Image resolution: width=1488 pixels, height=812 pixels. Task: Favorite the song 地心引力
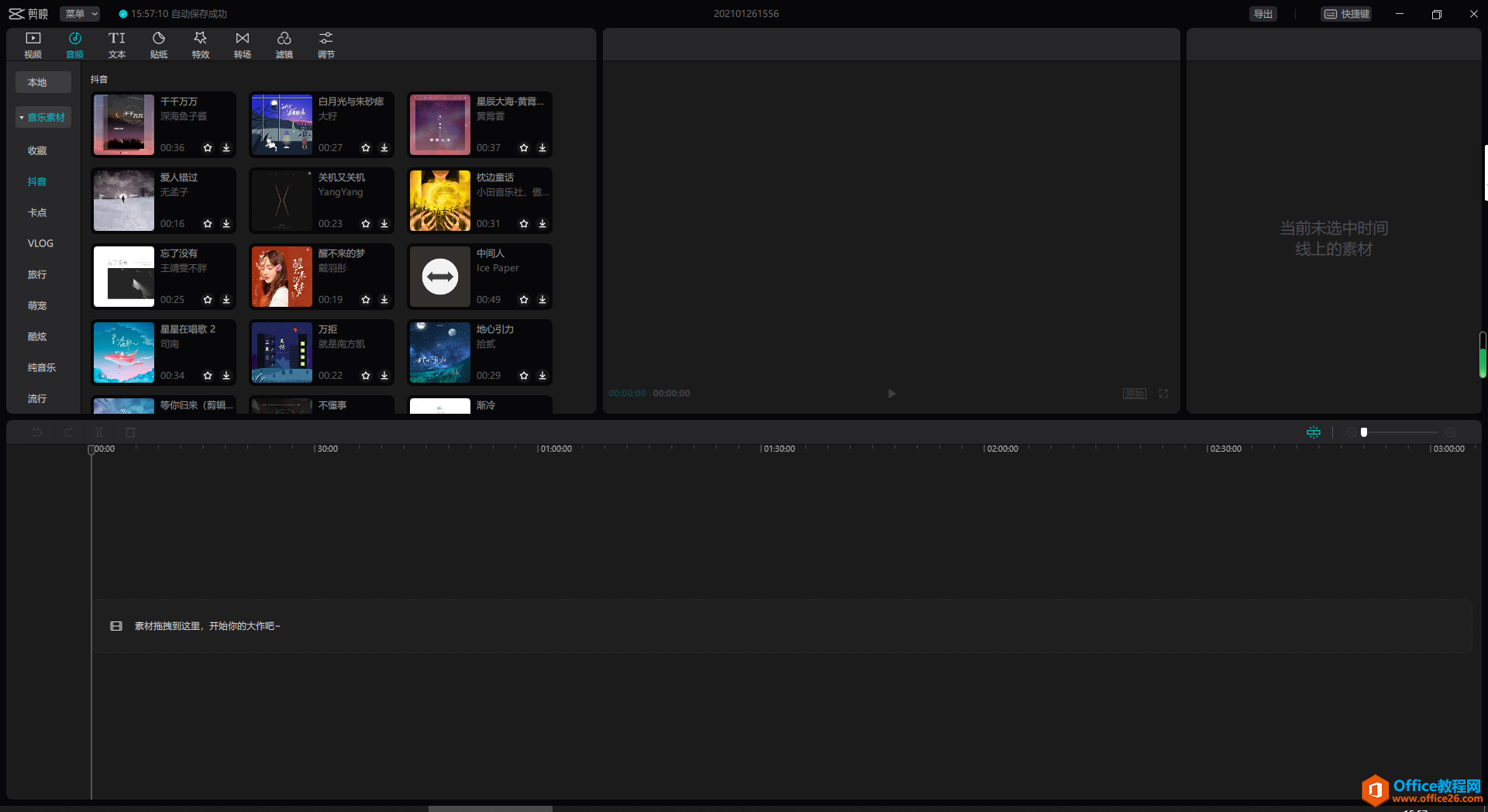524,376
